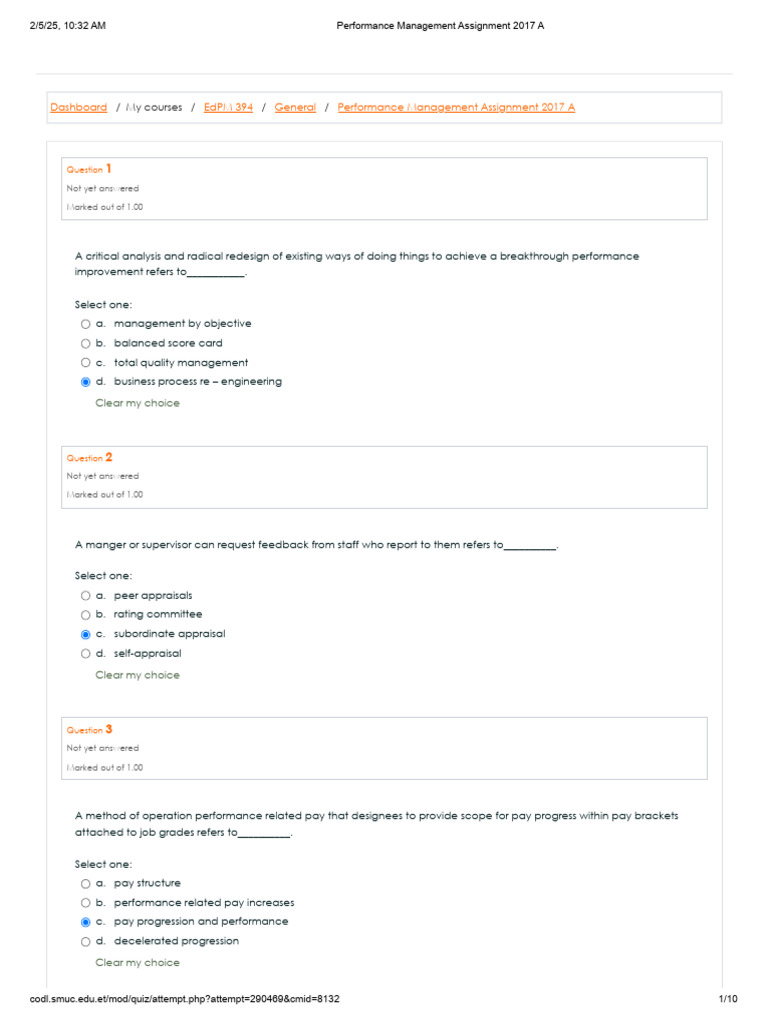Clear my choice for Question 3
768x1024 pixels.
pos(137,963)
